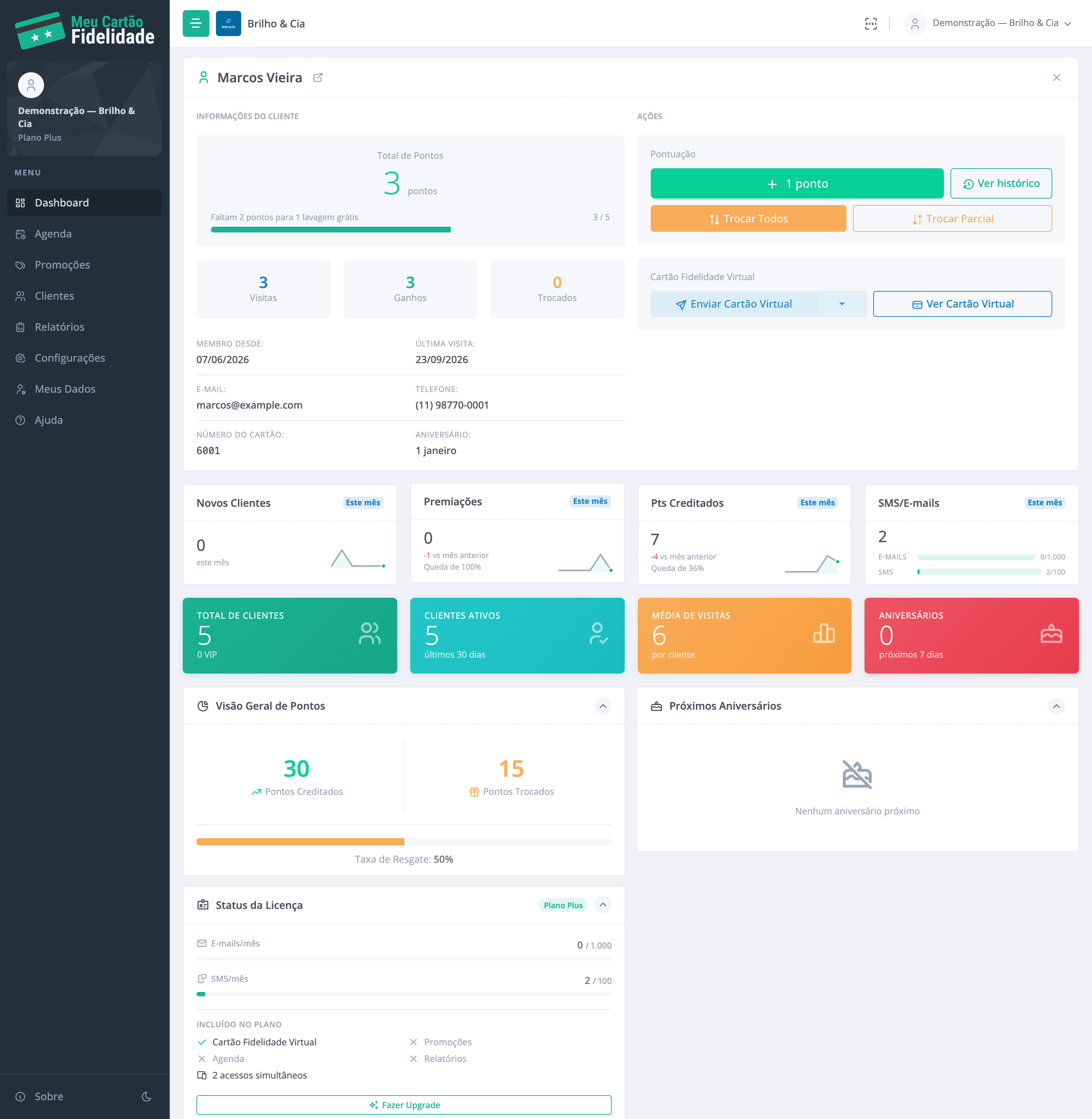Image resolution: width=1092 pixels, height=1119 pixels.
Task: Click the marcos@example.com email text
Action: pyautogui.click(x=250, y=405)
